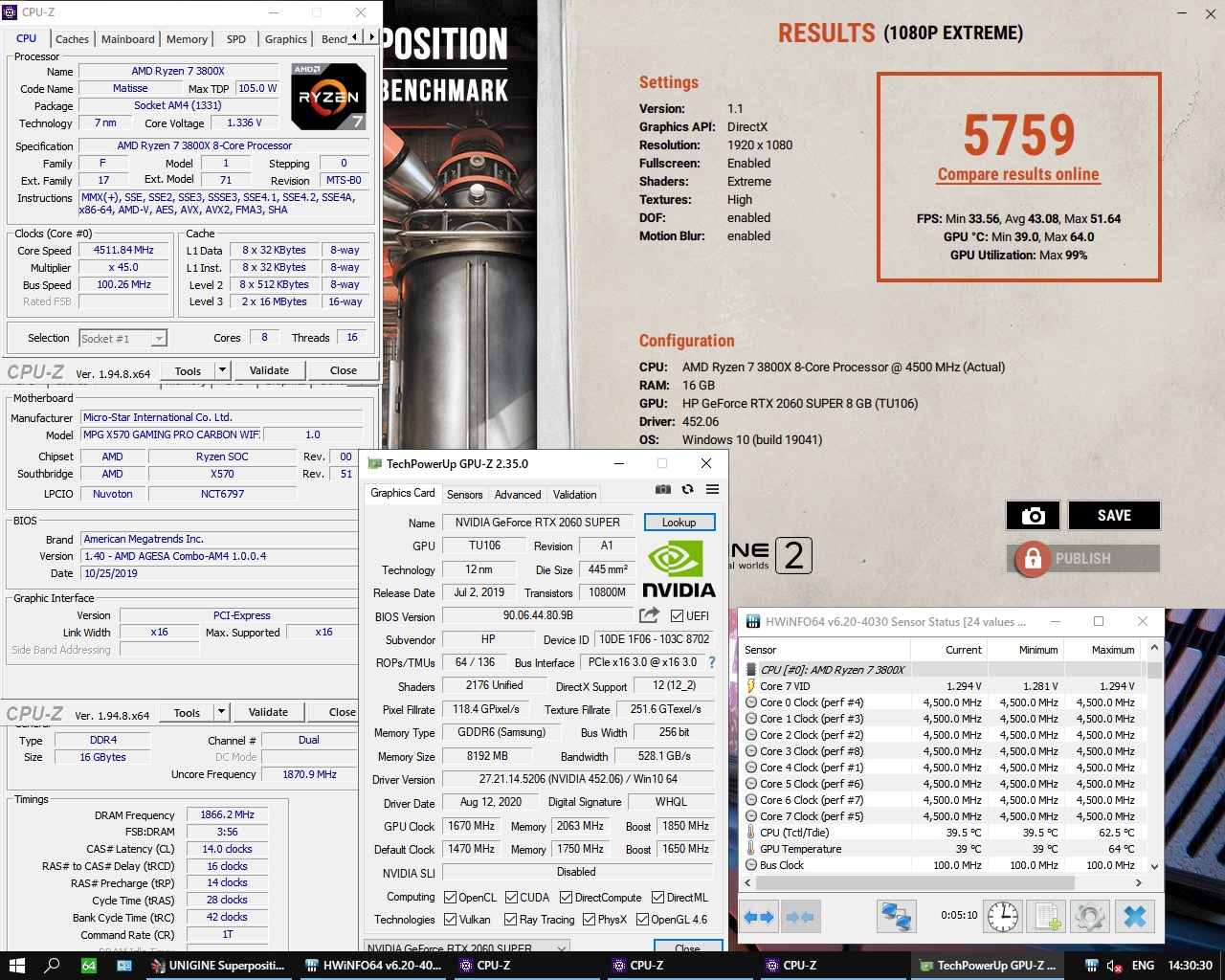Click the GPU-Z Name field

[537, 523]
